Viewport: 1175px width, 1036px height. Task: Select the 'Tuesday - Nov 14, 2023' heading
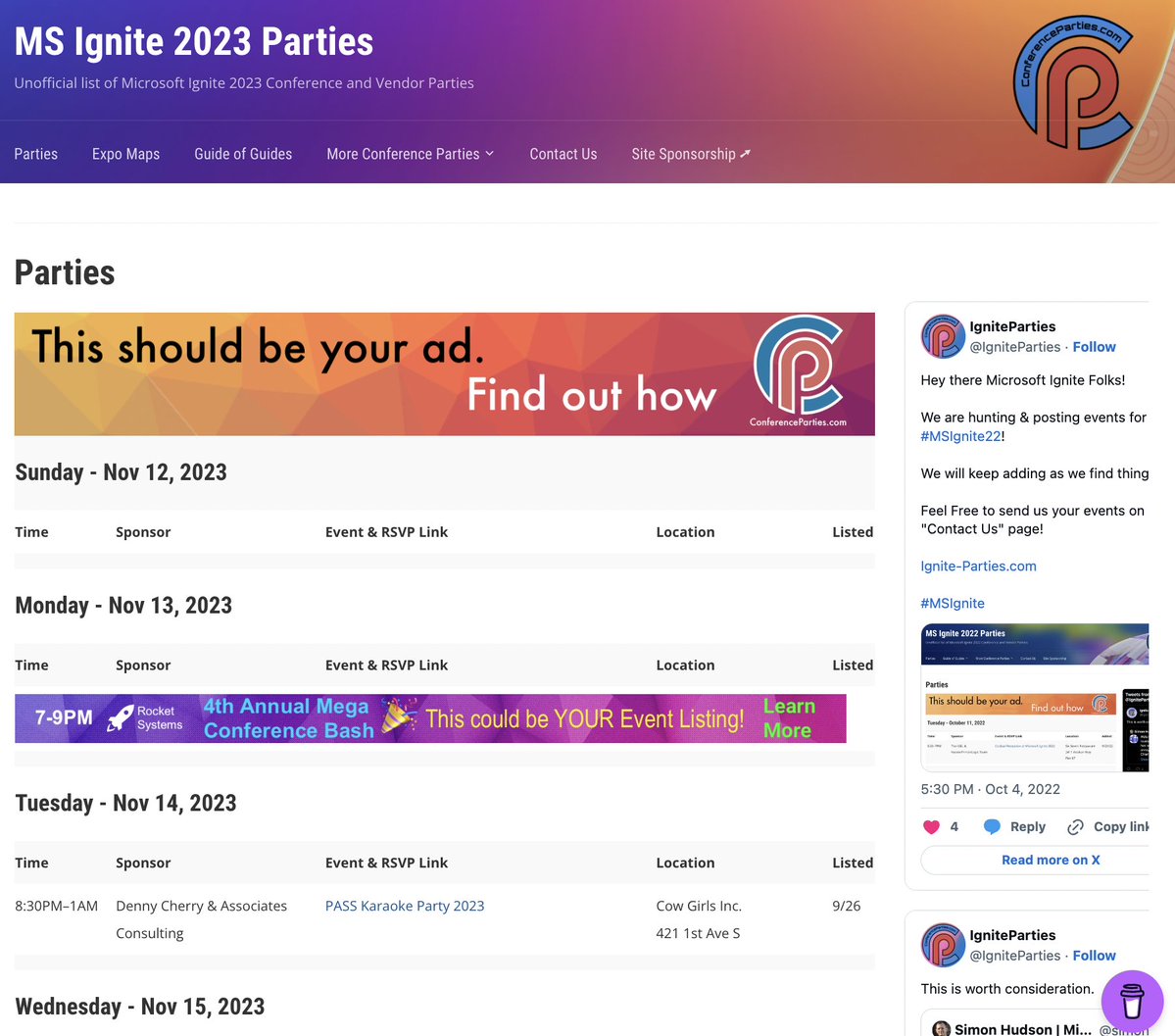click(125, 803)
